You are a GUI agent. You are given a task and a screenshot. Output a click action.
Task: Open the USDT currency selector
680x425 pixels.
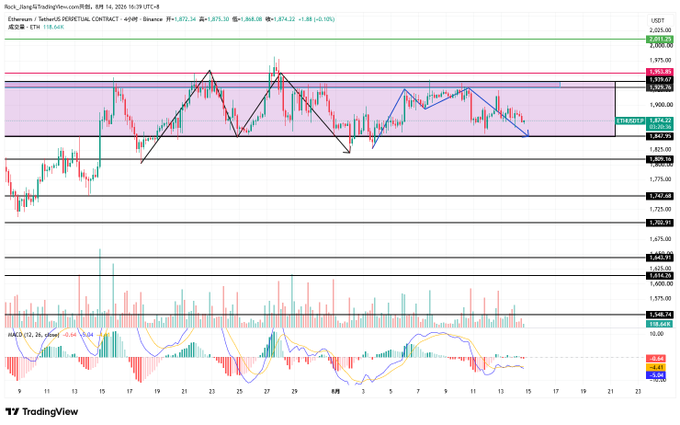(x=658, y=20)
